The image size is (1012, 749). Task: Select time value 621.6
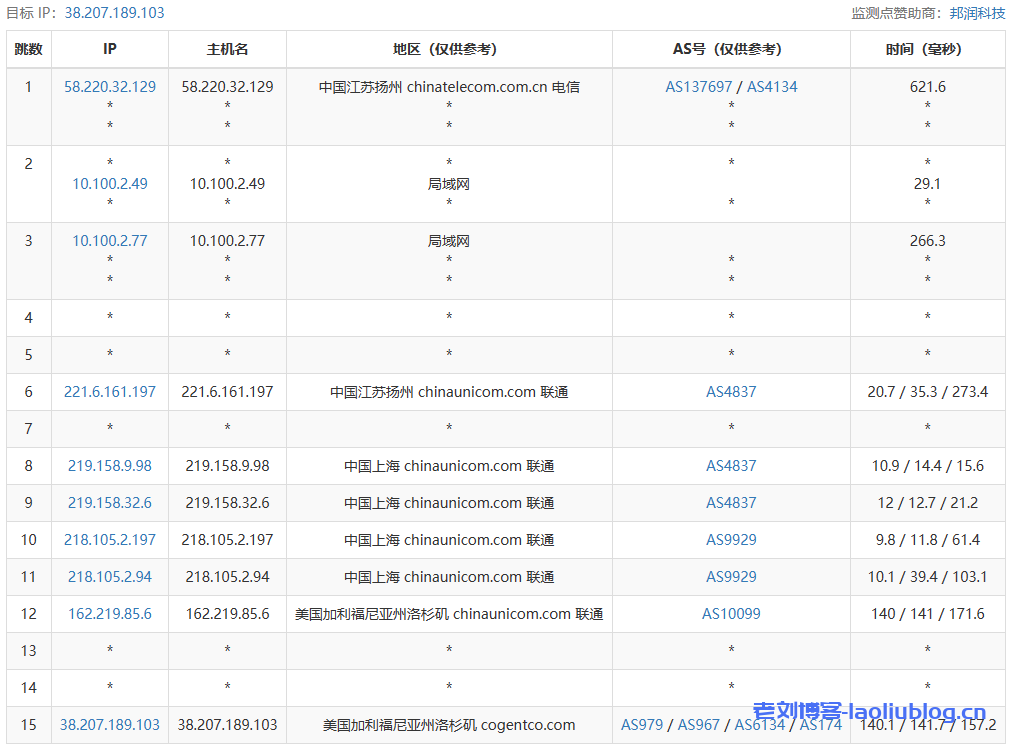(927, 86)
